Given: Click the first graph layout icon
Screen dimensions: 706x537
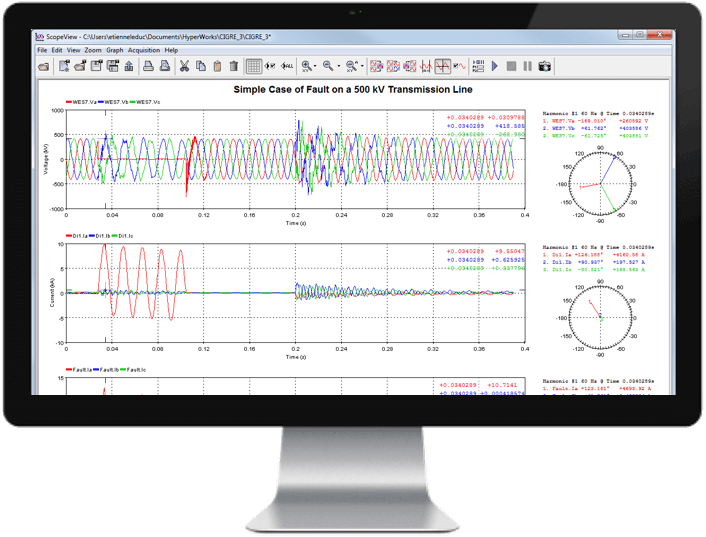Looking at the screenshot, I should 376,67.
